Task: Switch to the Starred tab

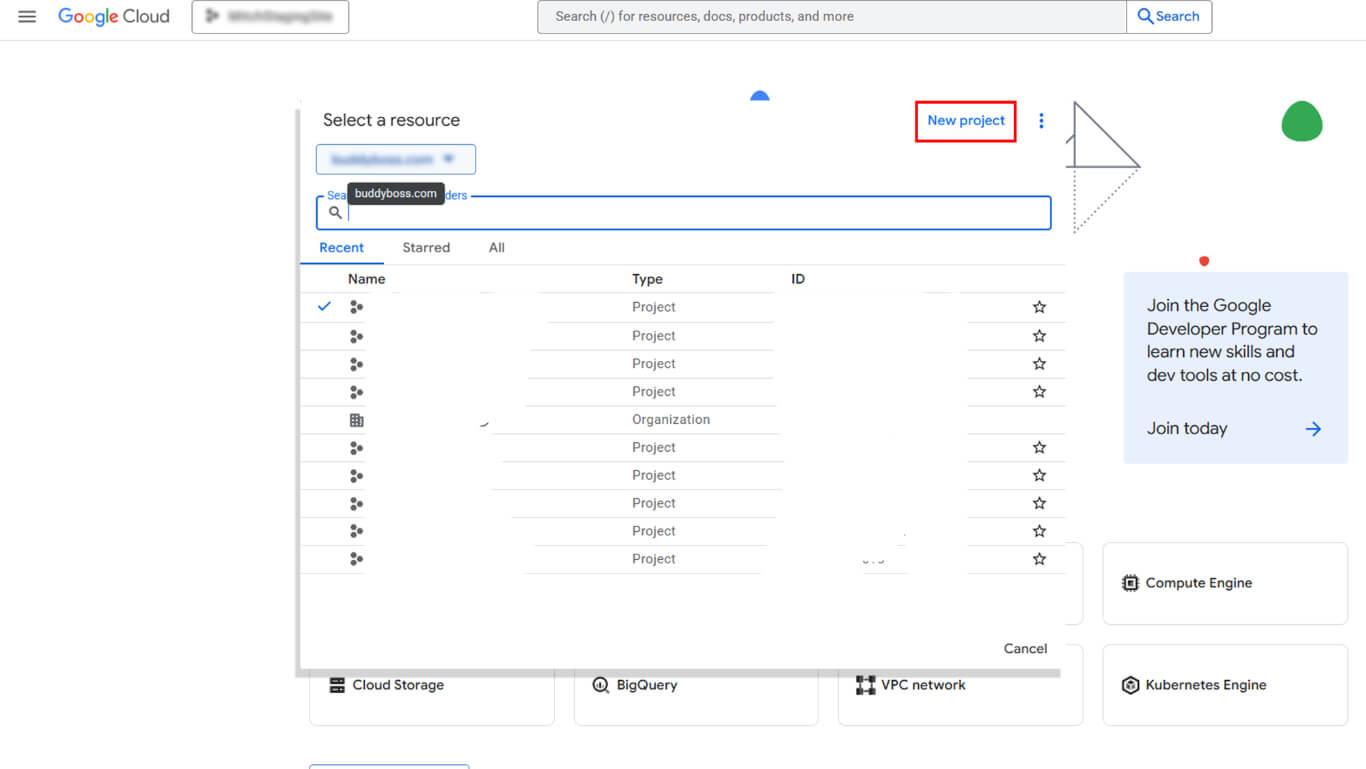Action: tap(426, 248)
